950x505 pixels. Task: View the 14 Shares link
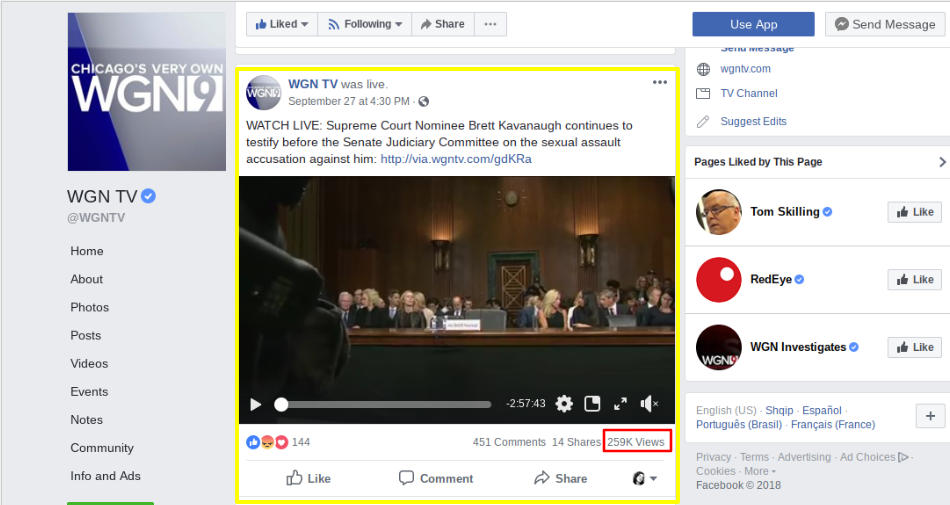pos(576,442)
